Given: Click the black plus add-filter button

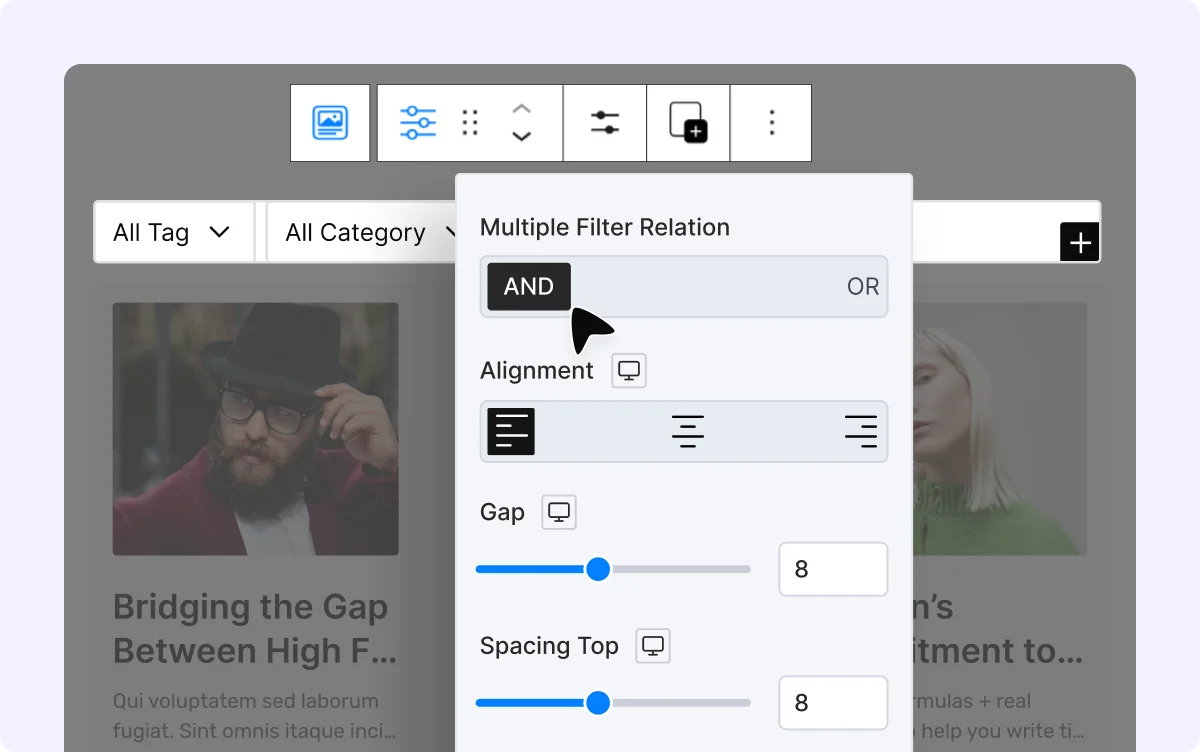Looking at the screenshot, I should pos(1080,243).
